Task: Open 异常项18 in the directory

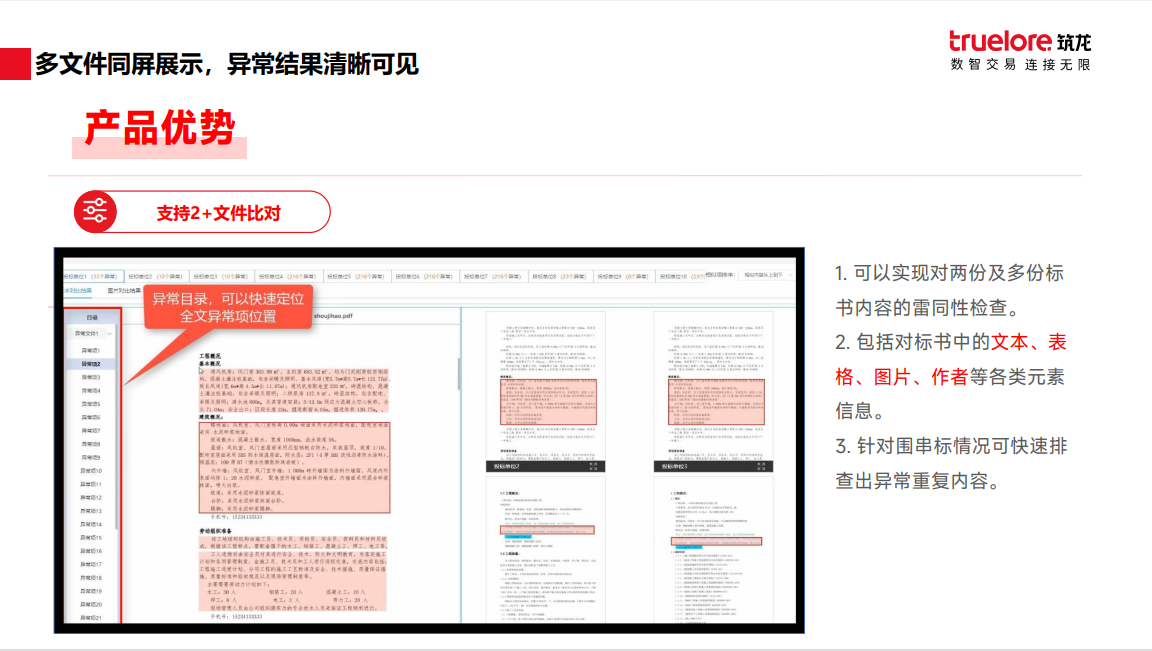Action: coord(91,578)
